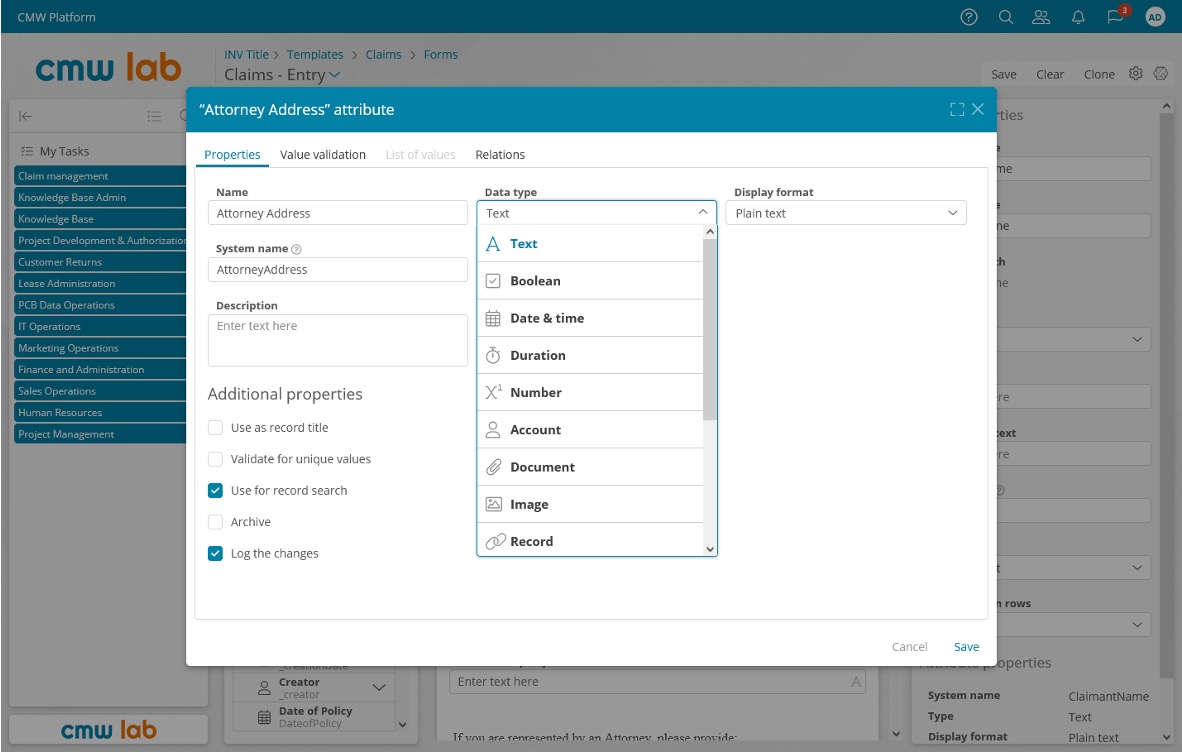The width and height of the screenshot is (1182, 752).
Task: Open the Display format dropdown
Action: (846, 213)
